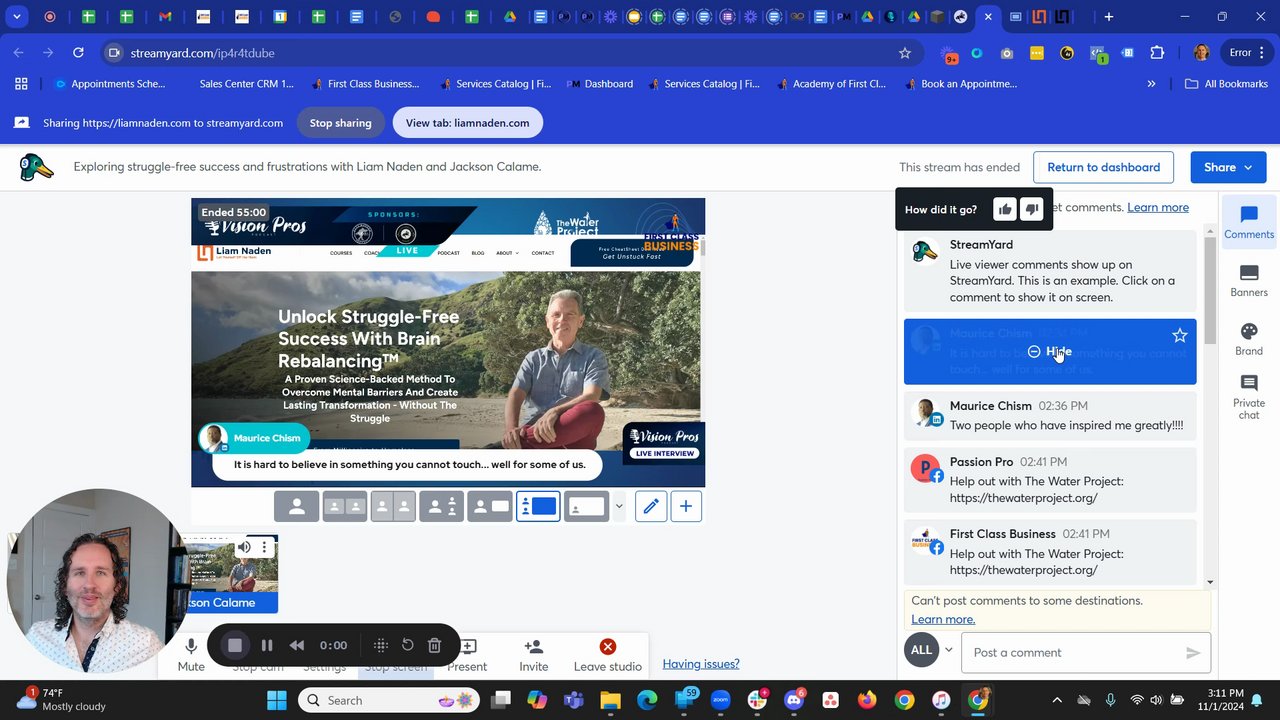Open the Having issues? link

pos(701,663)
